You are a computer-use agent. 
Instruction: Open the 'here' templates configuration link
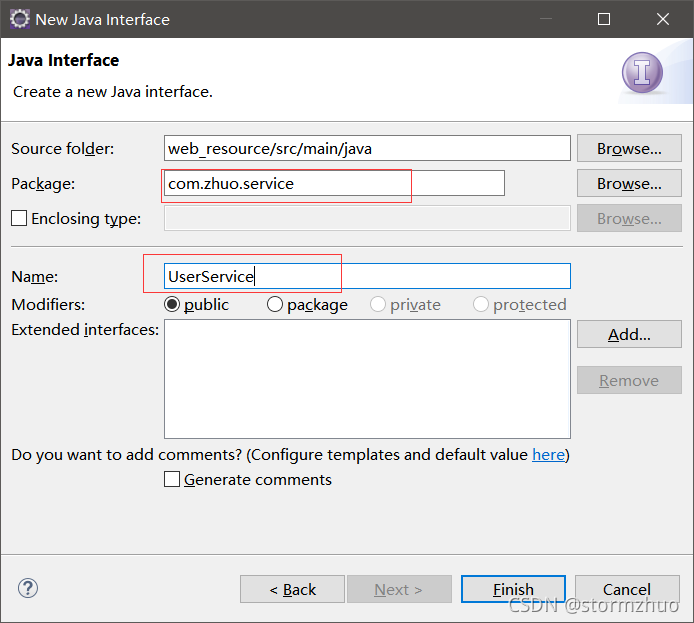pos(548,455)
